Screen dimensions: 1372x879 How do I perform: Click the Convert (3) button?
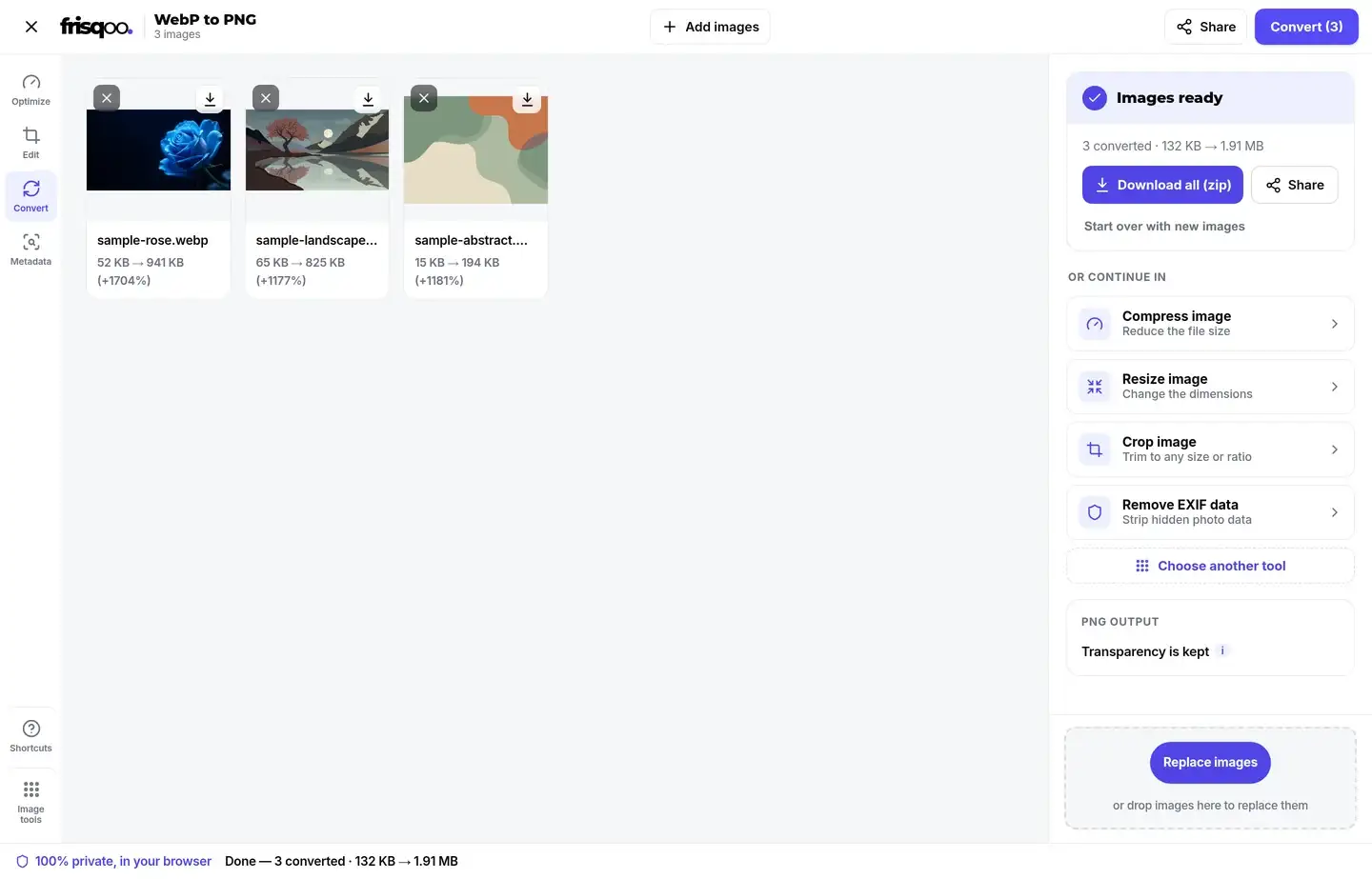coord(1306,27)
